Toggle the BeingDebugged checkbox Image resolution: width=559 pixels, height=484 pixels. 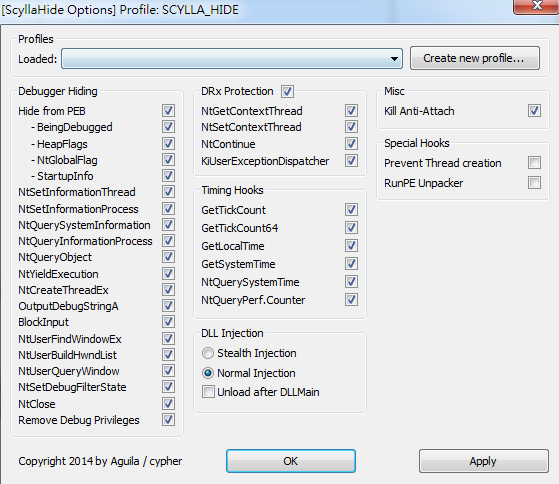168,127
